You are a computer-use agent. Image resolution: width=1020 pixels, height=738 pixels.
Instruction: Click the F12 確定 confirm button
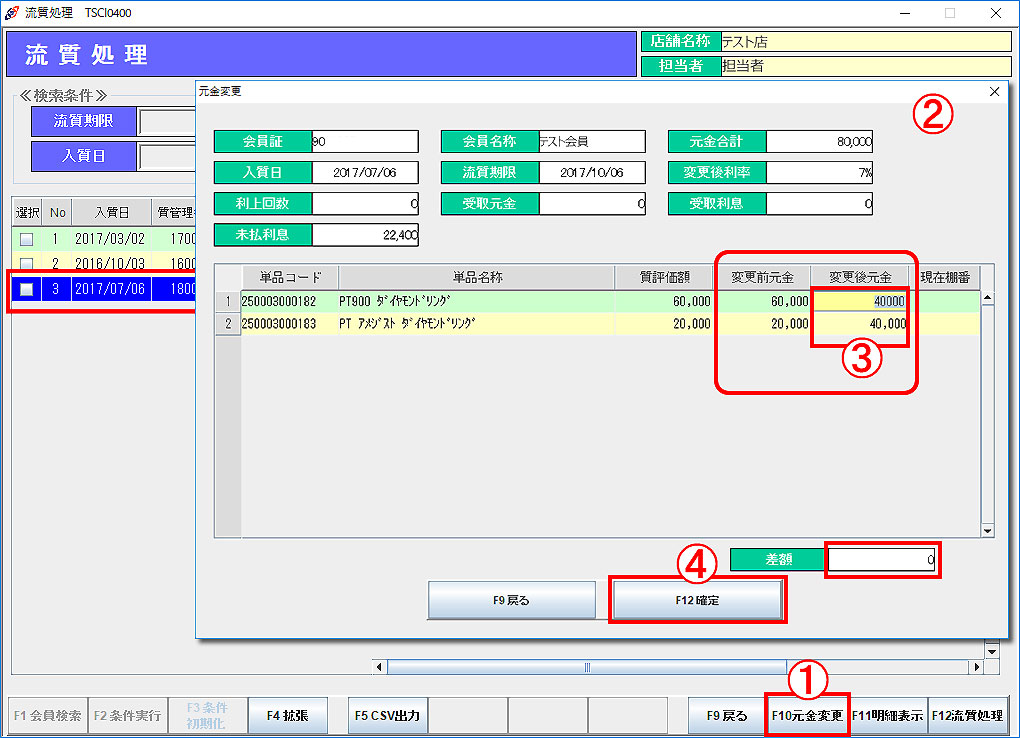[697, 600]
